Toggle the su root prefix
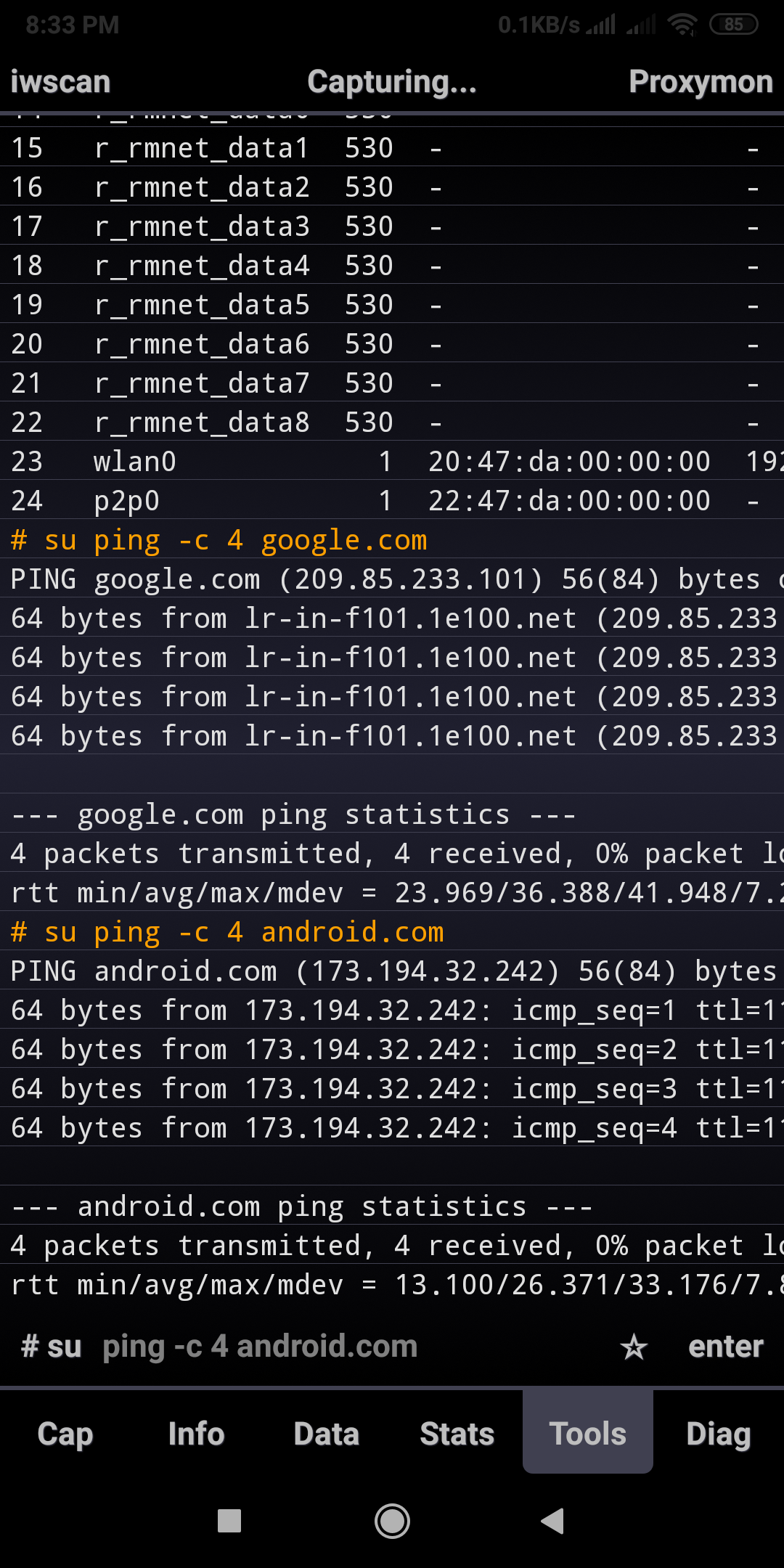This screenshot has height=1568, width=784. 52,1347
